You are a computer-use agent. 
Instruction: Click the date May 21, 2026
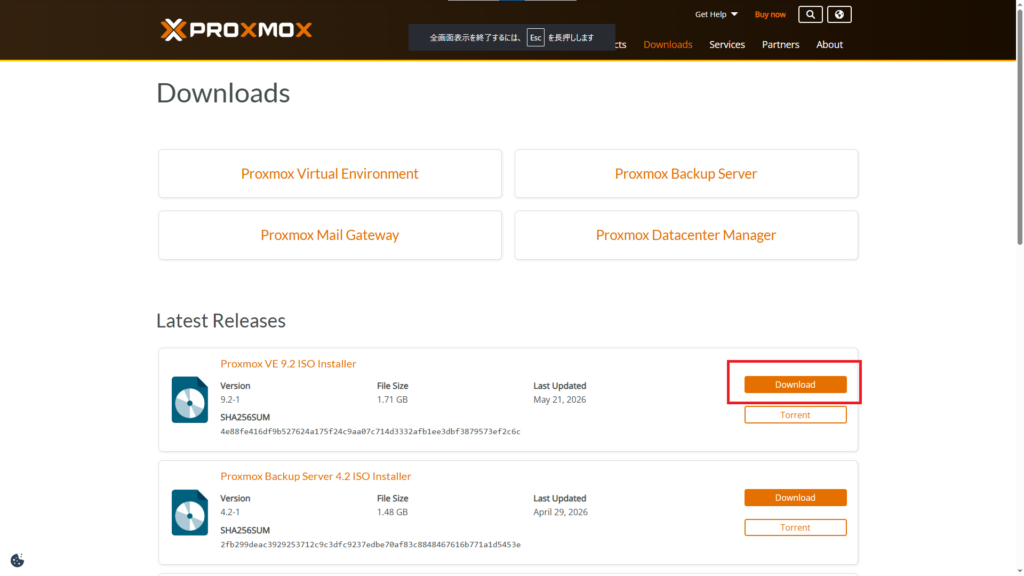[x=560, y=400]
